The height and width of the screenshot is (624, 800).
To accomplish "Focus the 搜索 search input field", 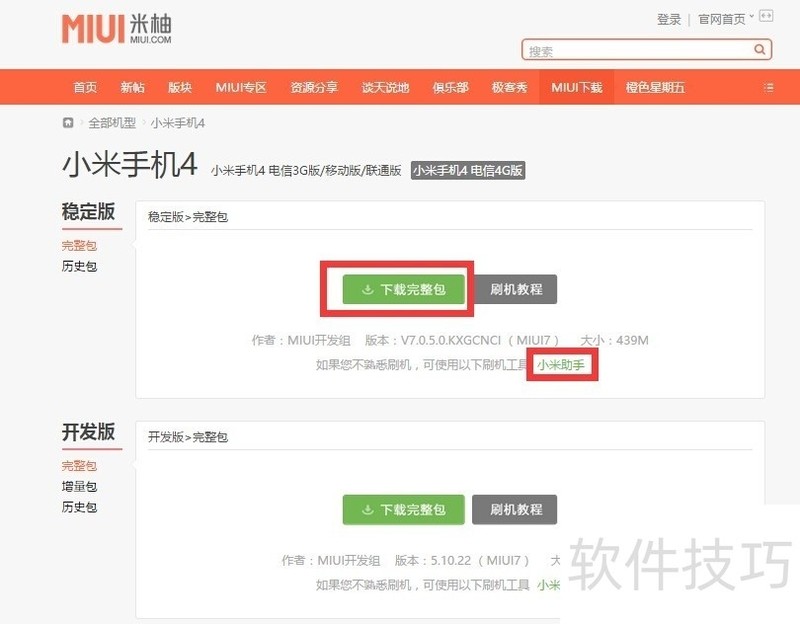I will [x=646, y=50].
